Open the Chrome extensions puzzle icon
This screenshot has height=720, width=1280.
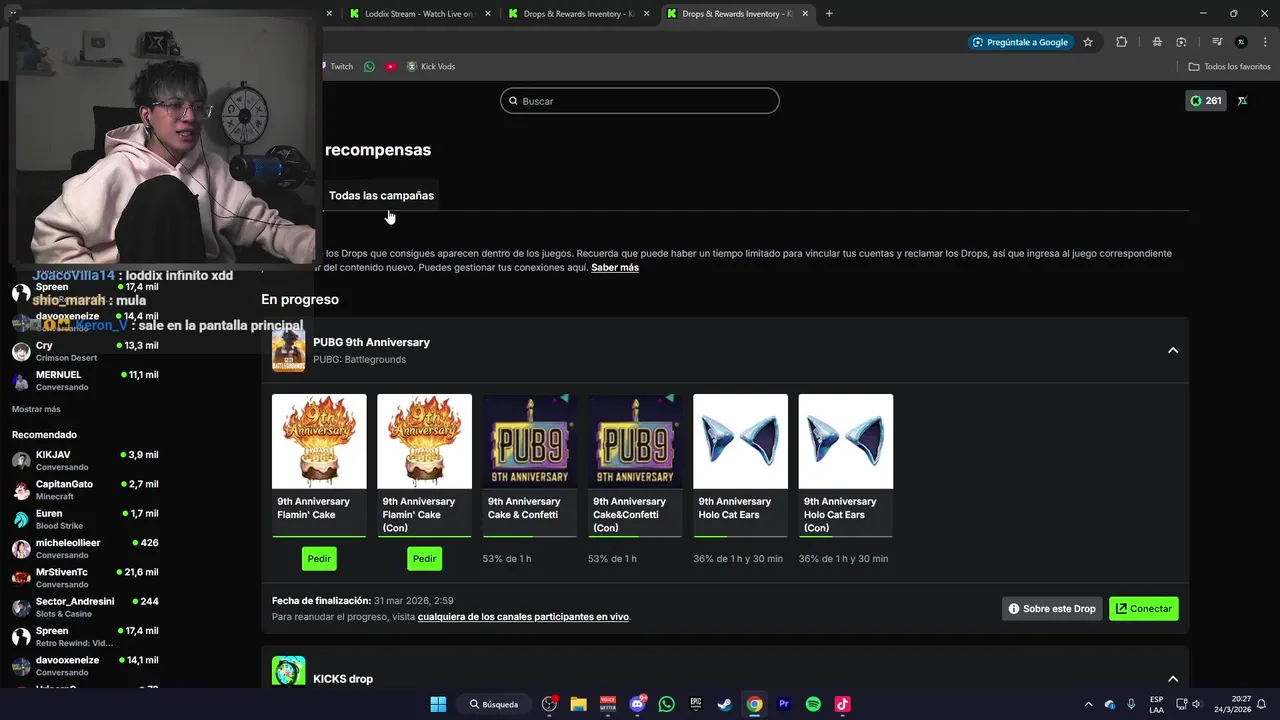coord(1121,42)
